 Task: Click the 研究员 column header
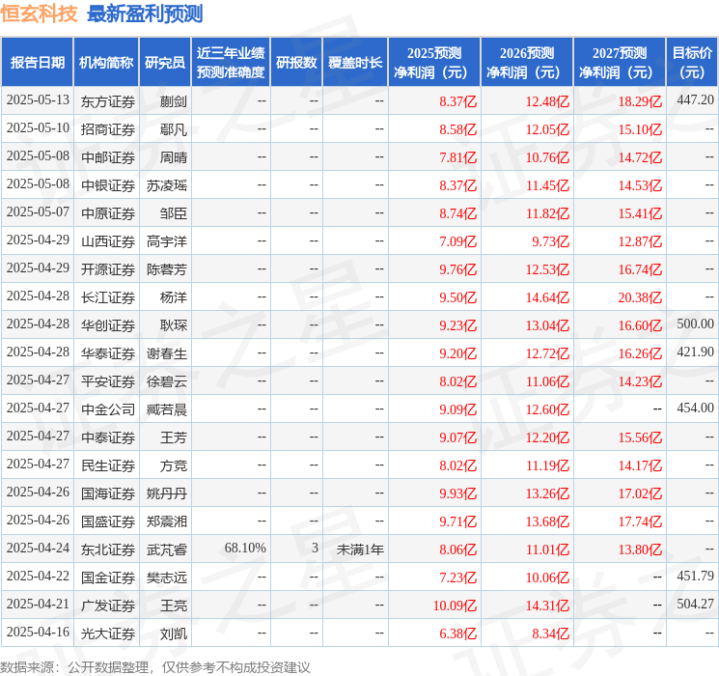click(x=165, y=62)
